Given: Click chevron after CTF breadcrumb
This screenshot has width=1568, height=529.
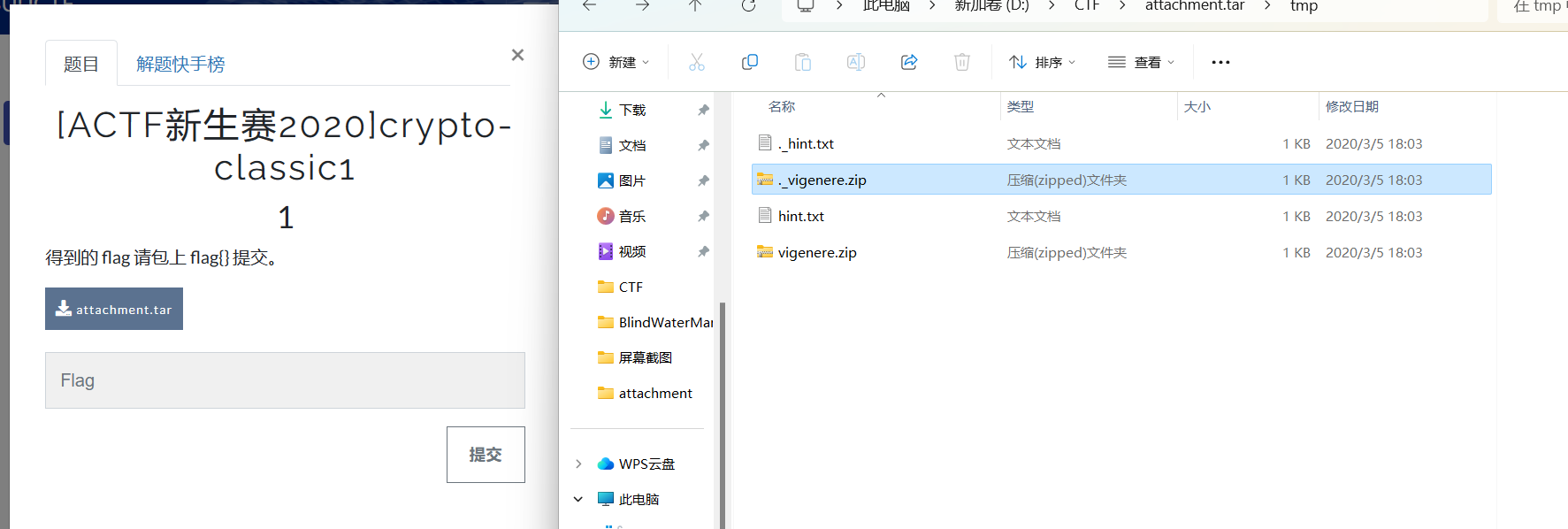Looking at the screenshot, I should tap(1122, 5).
